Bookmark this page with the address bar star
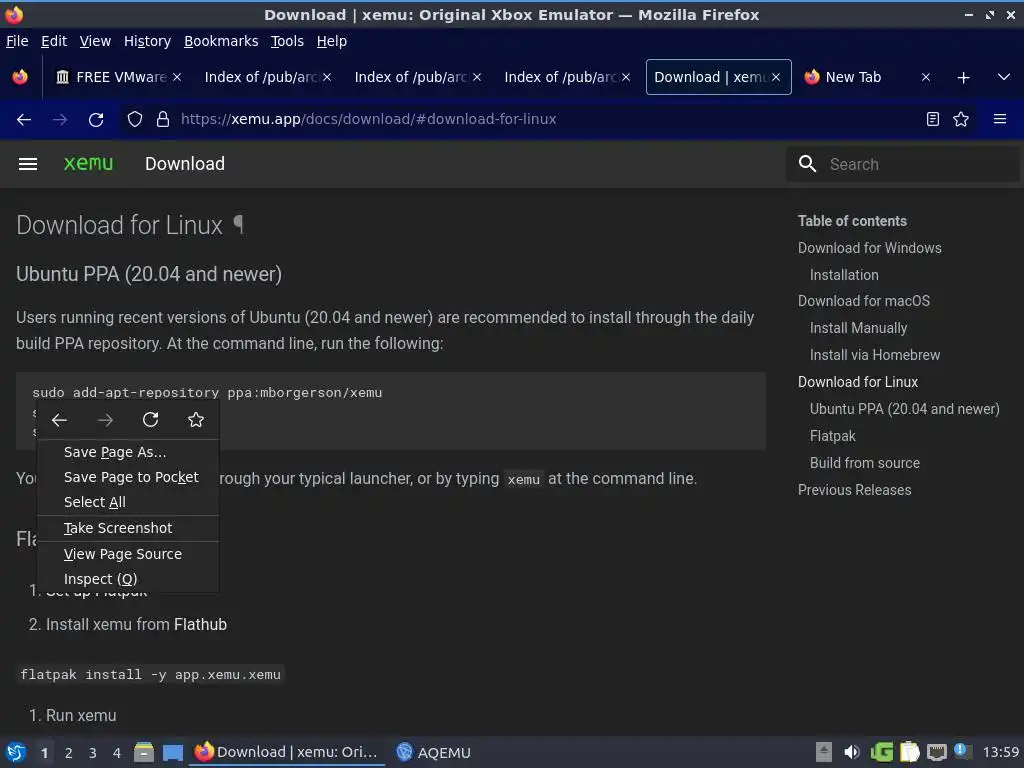 click(961, 119)
